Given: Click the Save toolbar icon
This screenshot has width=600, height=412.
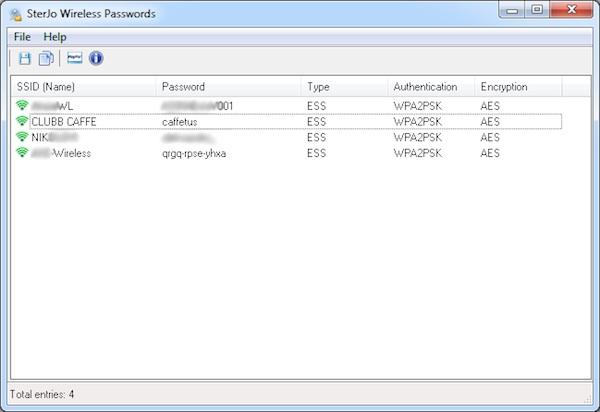Looking at the screenshot, I should click(x=25, y=59).
